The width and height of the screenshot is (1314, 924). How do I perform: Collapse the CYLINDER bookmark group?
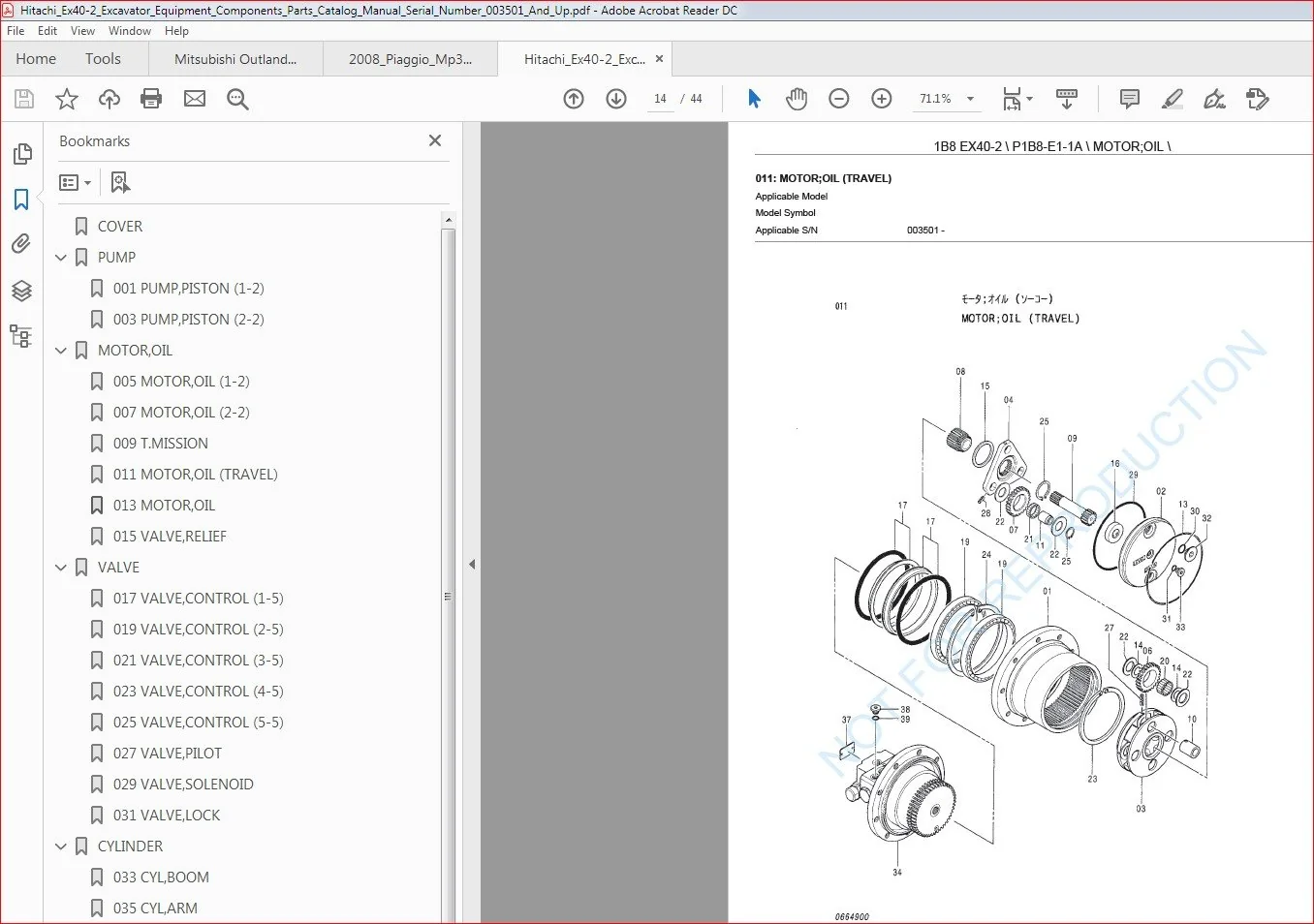61,847
